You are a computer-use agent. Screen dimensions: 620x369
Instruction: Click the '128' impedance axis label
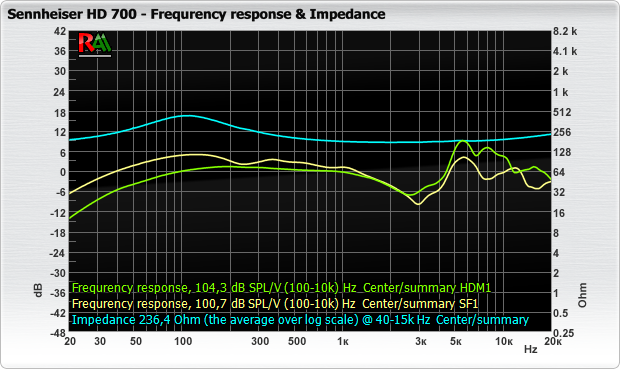(562, 153)
